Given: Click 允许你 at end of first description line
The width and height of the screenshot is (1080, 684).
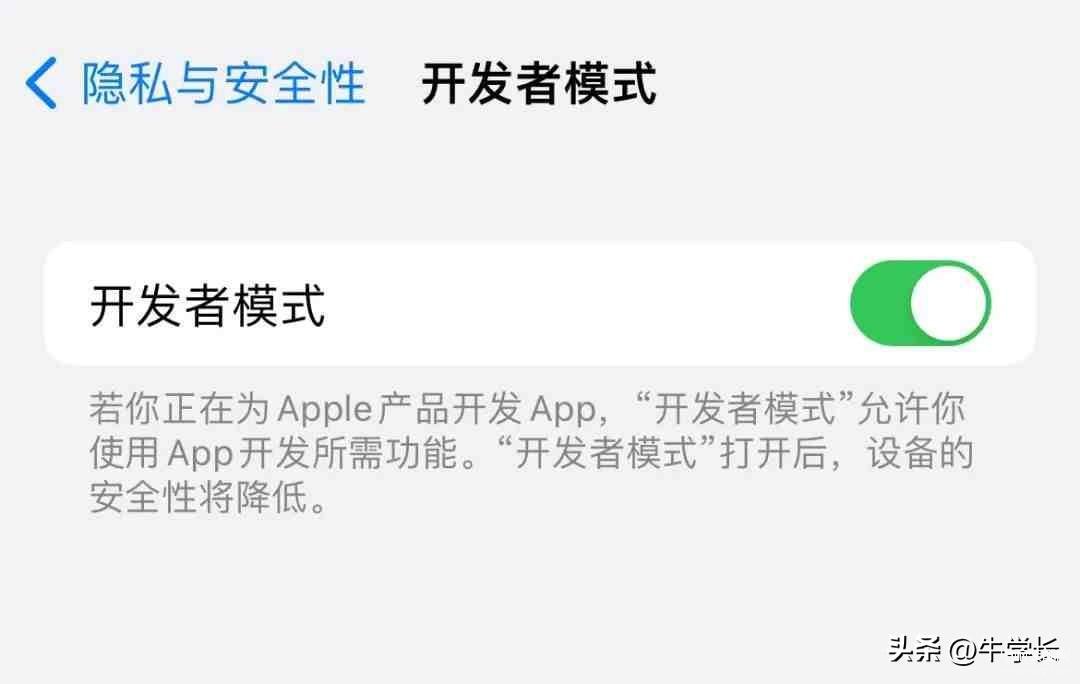Looking at the screenshot, I should 911,409.
